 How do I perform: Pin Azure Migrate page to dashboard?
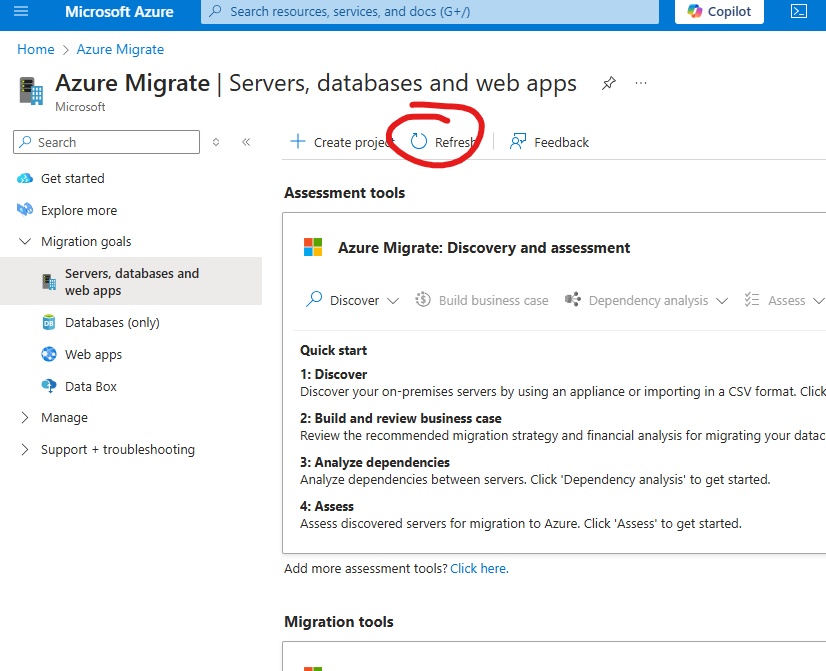[608, 84]
